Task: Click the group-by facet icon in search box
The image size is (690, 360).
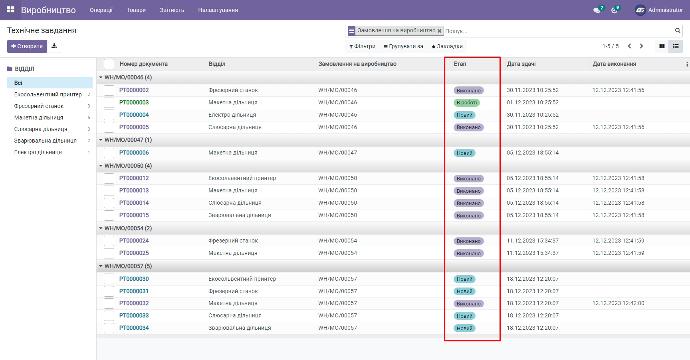Action: tap(351, 31)
